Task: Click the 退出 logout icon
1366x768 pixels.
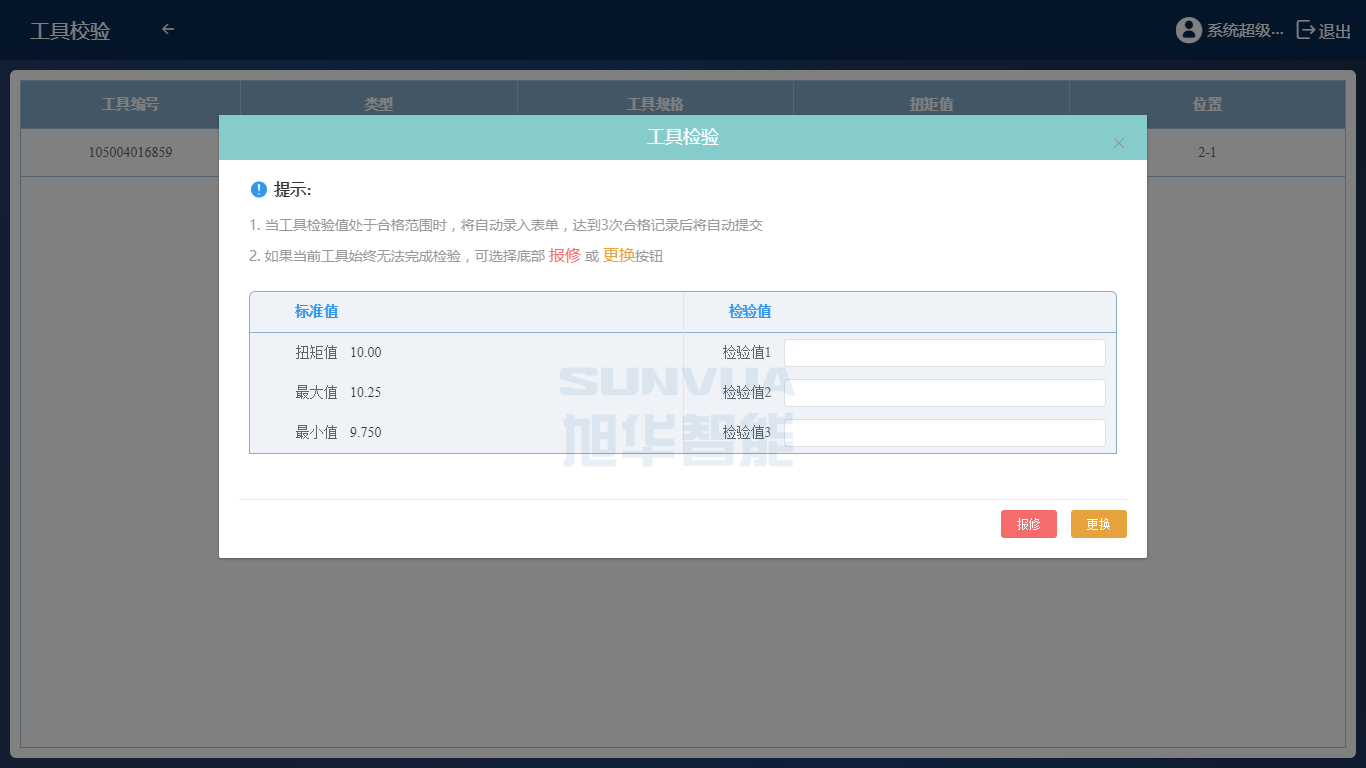Action: [1306, 30]
